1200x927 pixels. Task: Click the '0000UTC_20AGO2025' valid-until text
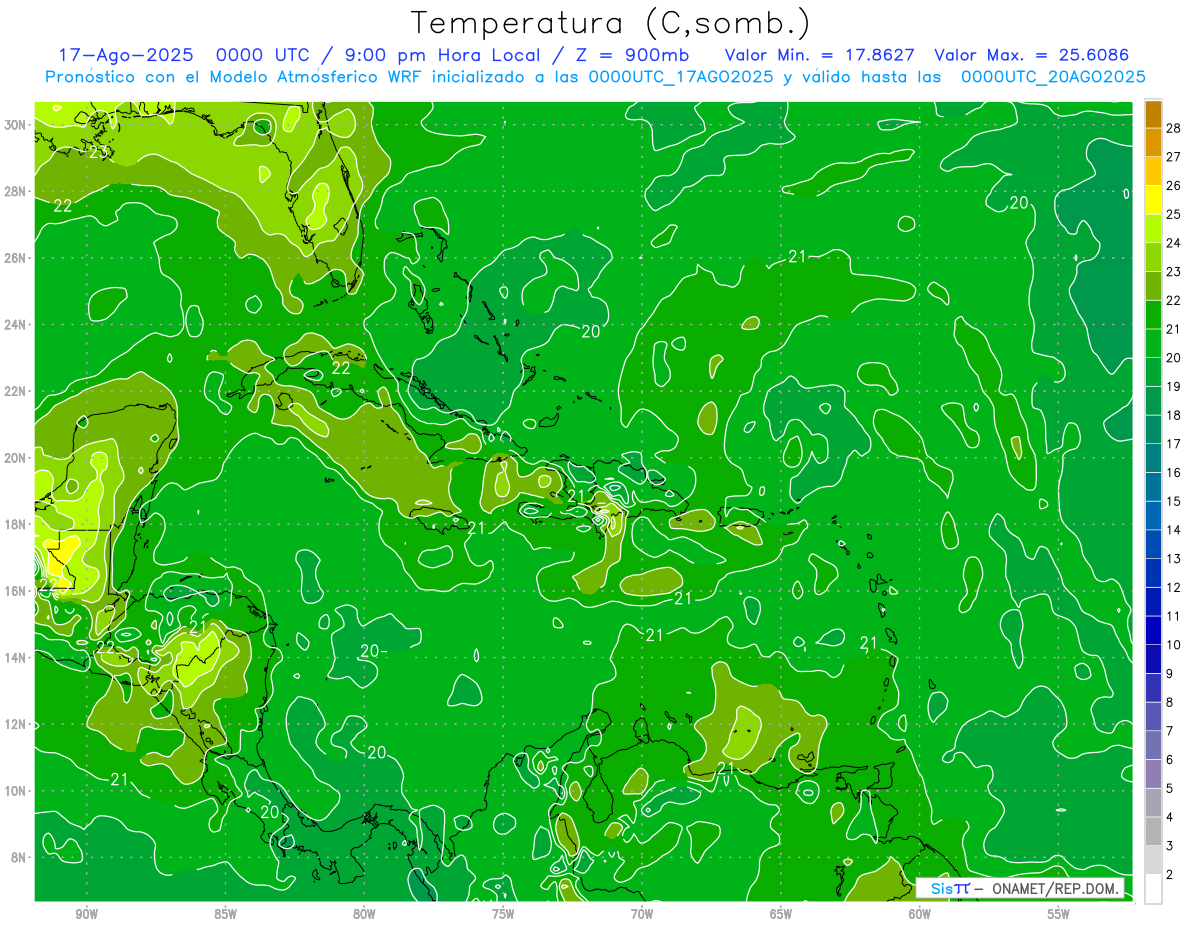coord(1053,77)
